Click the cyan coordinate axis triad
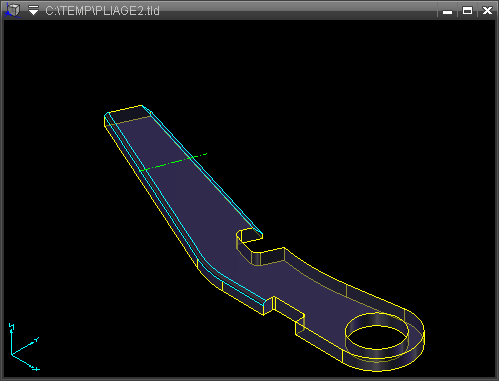 point(23,347)
